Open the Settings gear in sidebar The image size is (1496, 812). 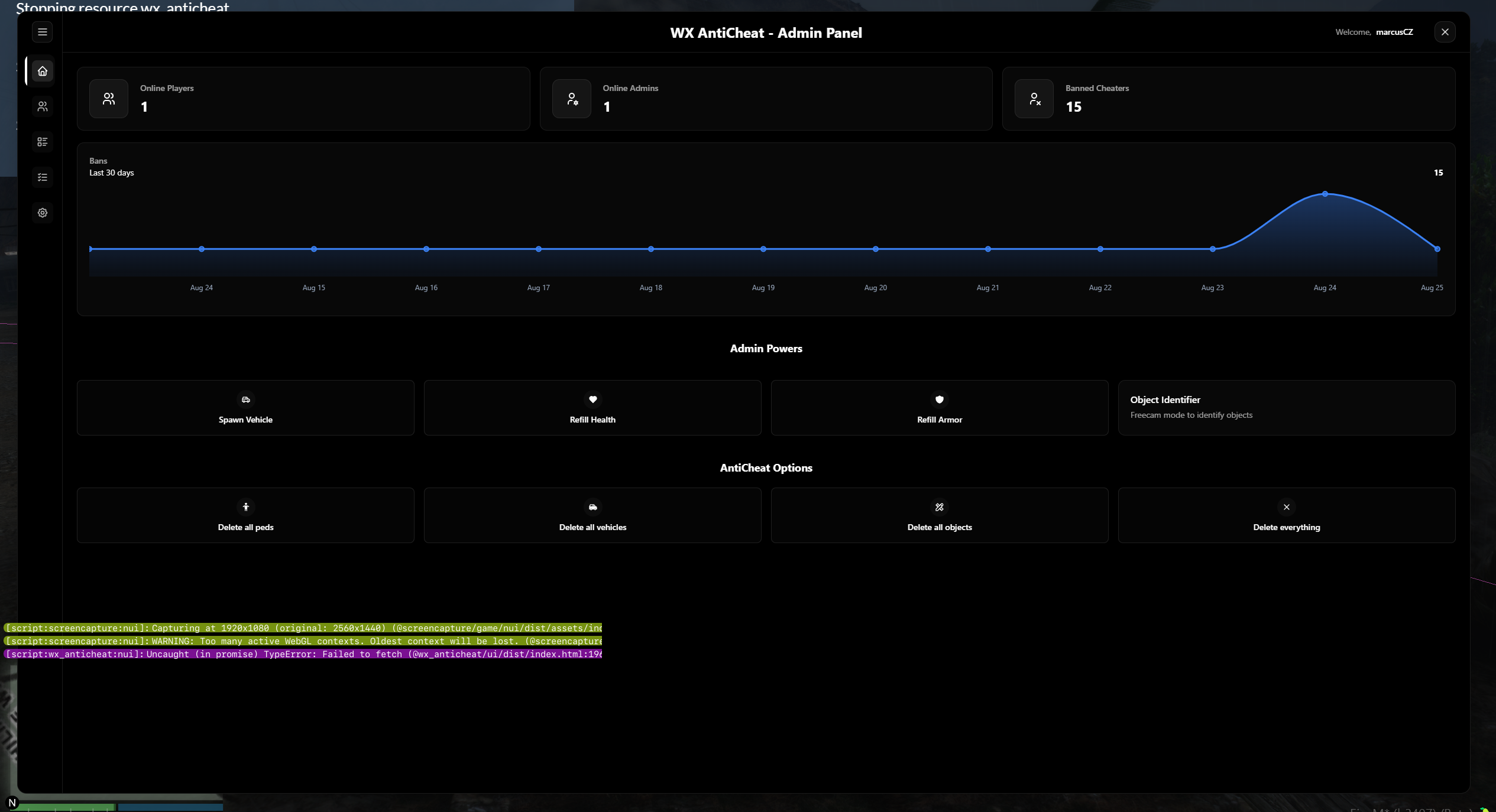(42, 213)
